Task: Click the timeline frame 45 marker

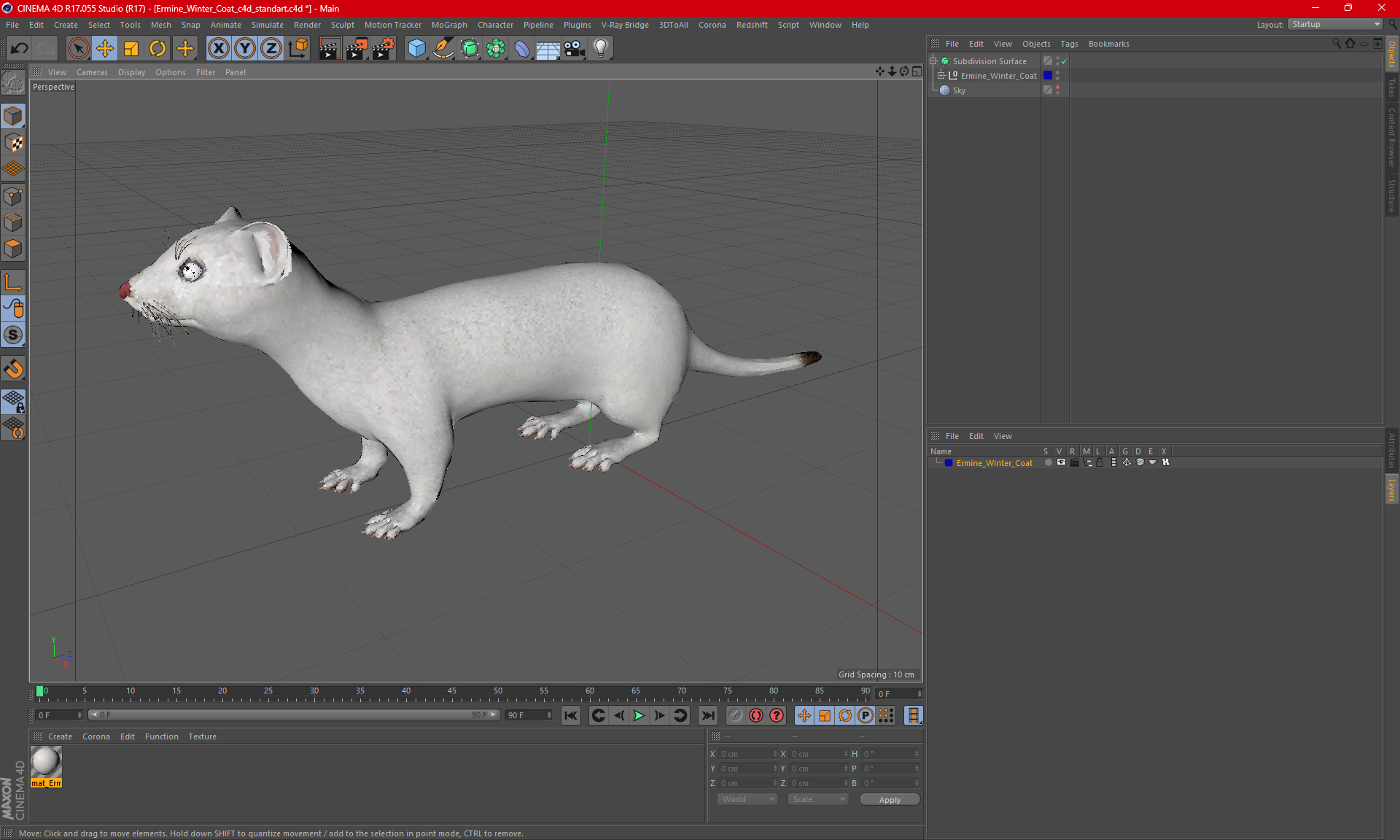Action: pyautogui.click(x=452, y=691)
